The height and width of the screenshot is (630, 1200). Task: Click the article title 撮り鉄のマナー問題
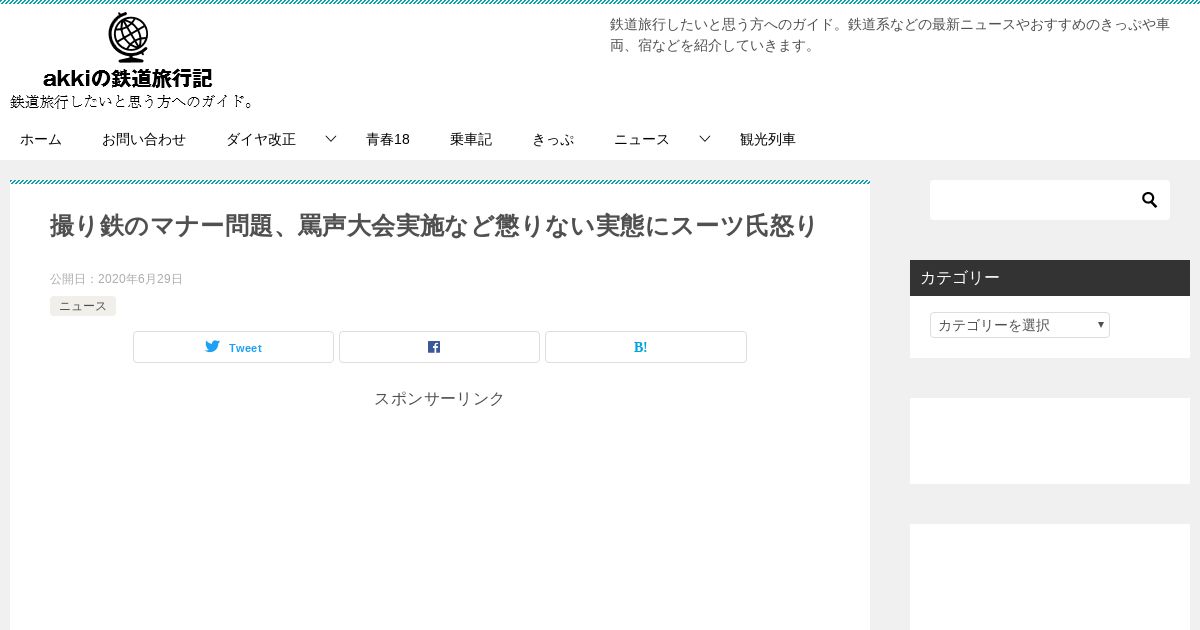click(x=434, y=226)
